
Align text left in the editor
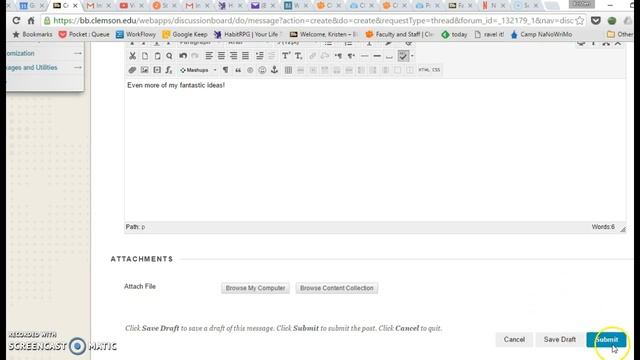[209, 56]
